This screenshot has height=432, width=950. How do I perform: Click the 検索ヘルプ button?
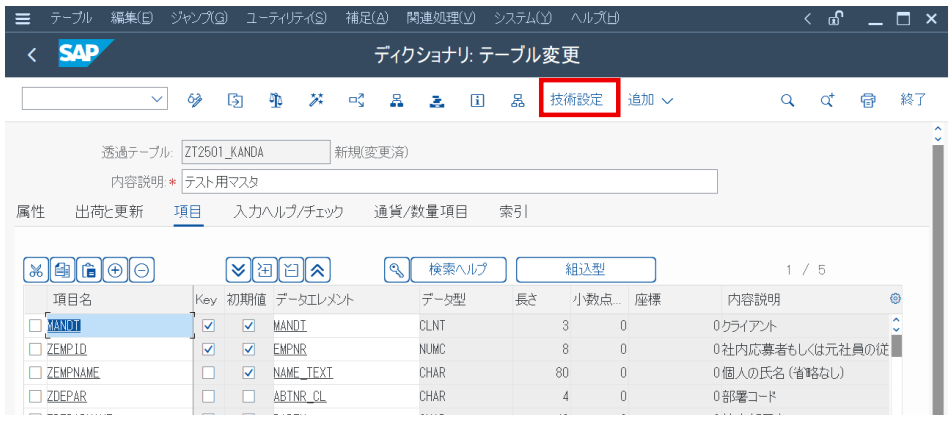pos(458,270)
